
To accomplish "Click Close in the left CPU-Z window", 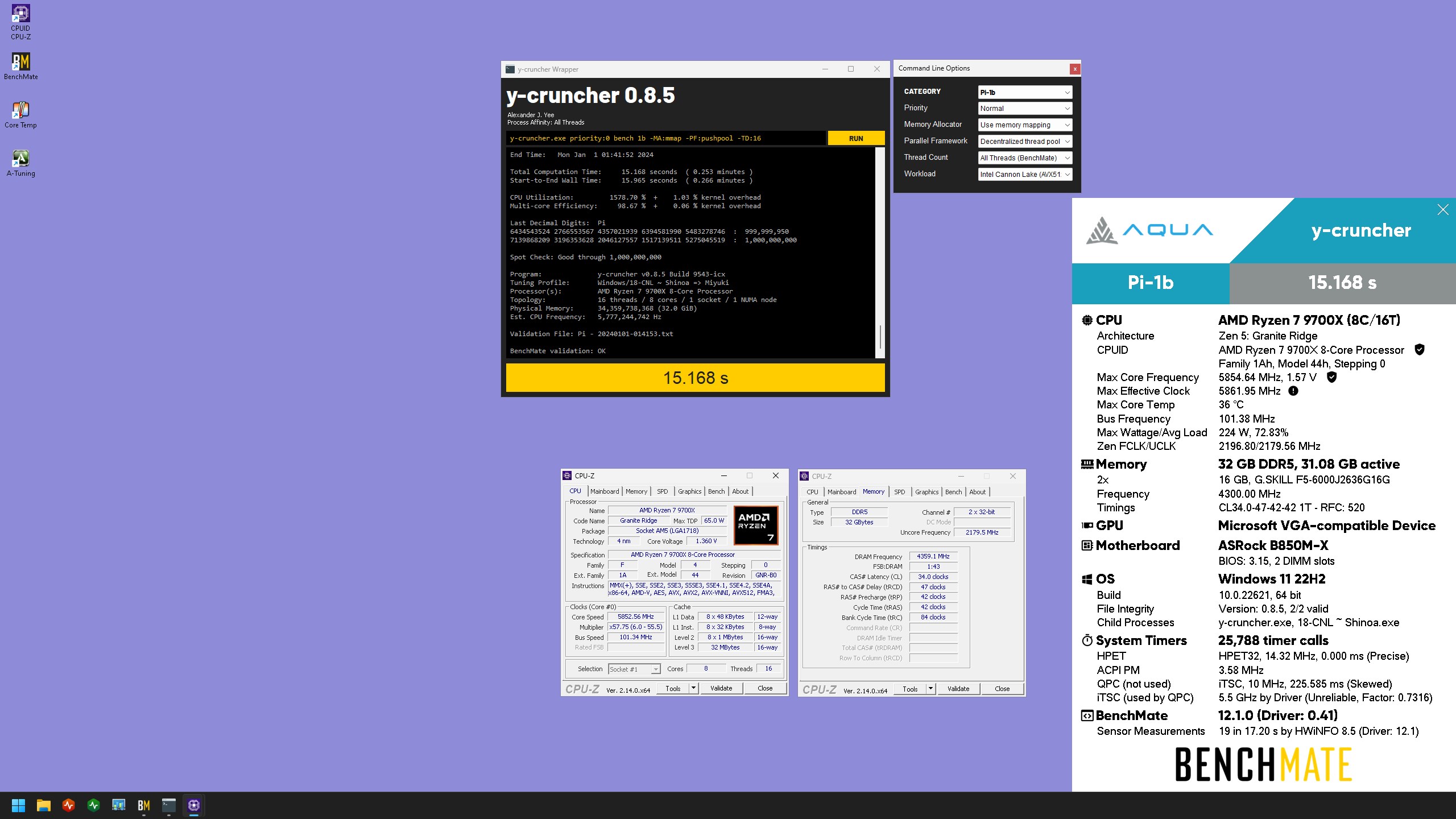I will [765, 688].
